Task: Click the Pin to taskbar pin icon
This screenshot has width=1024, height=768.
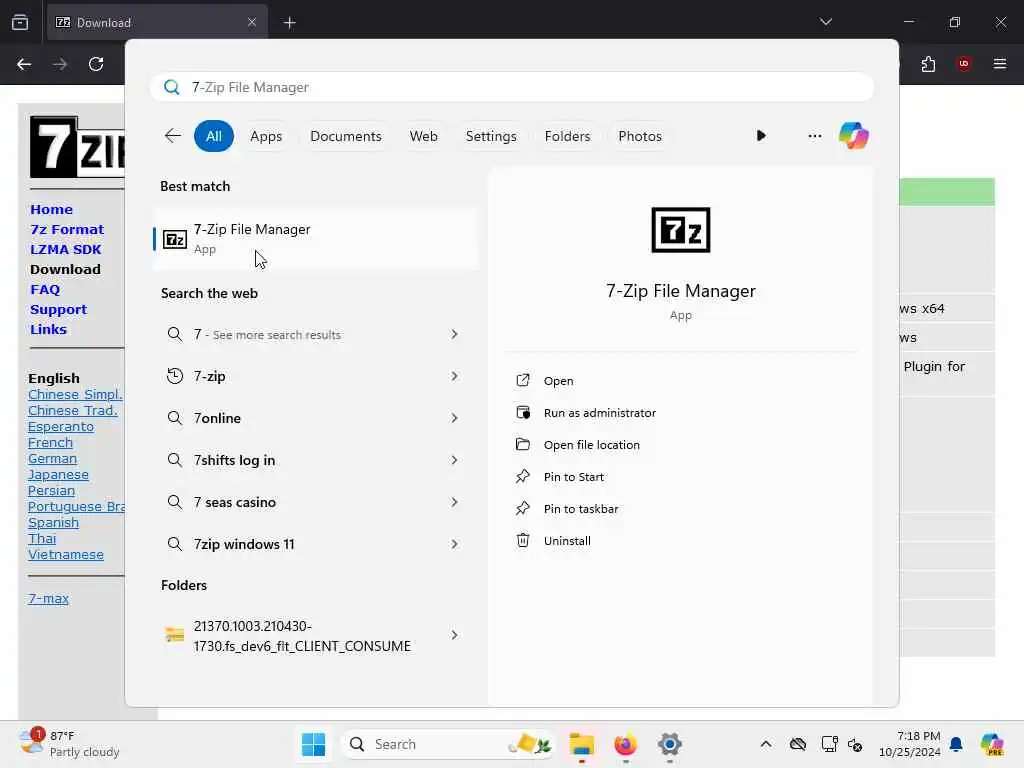Action: (x=522, y=509)
